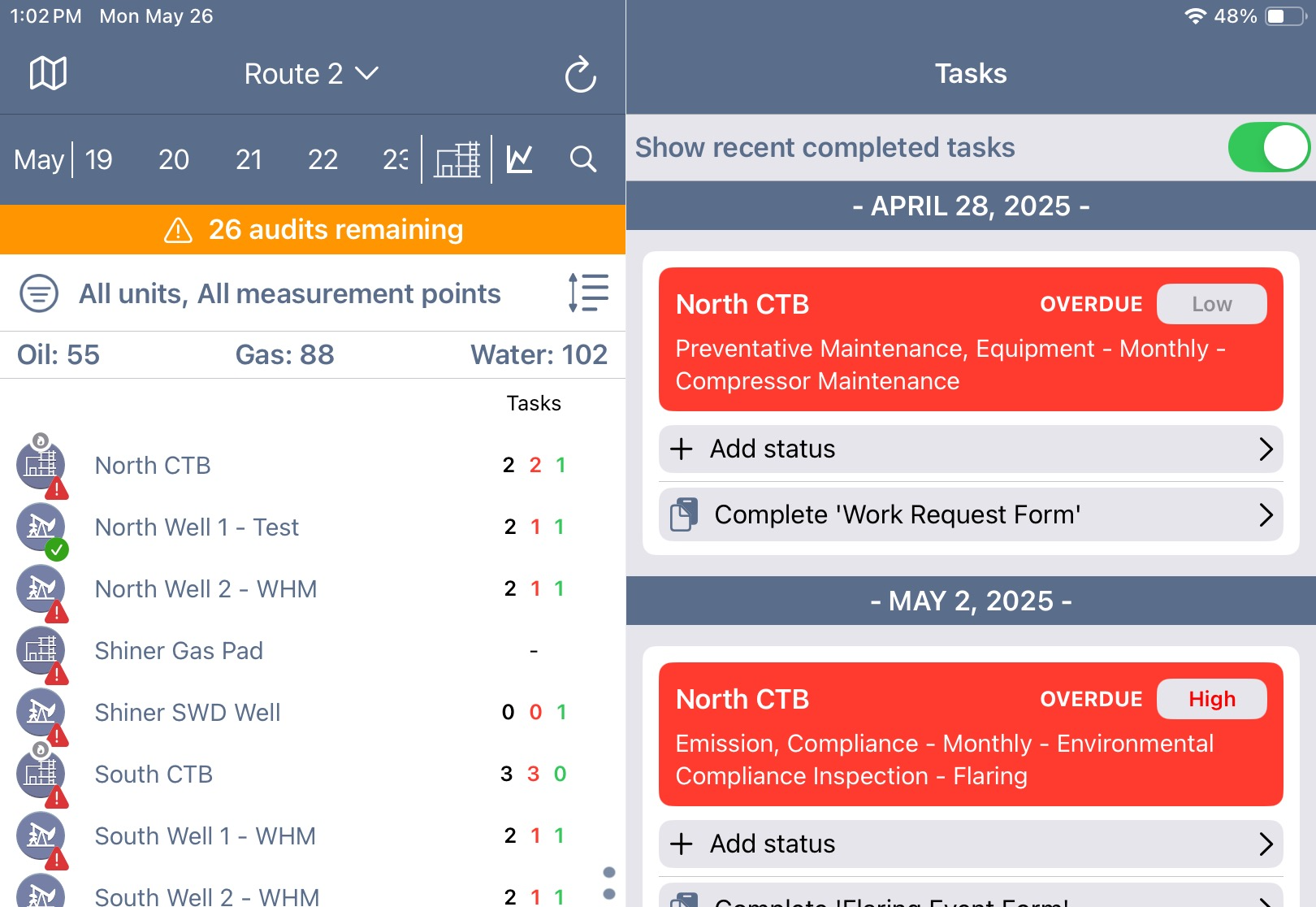Tap the refresh icon in header
Viewport: 1316px width, 907px height.
pyautogui.click(x=580, y=75)
